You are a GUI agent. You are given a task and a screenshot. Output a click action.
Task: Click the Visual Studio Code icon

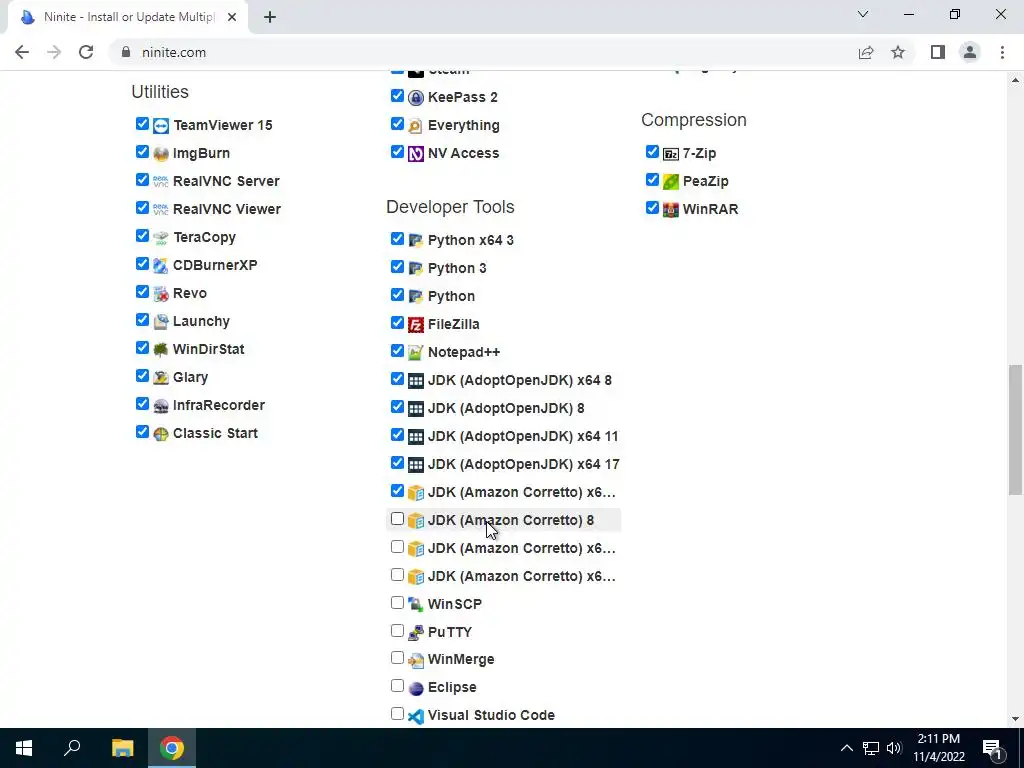[416, 716]
